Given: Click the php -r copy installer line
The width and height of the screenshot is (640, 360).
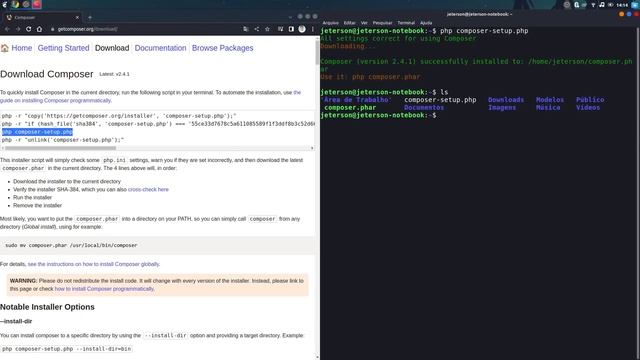Looking at the screenshot, I should tap(119, 116).
